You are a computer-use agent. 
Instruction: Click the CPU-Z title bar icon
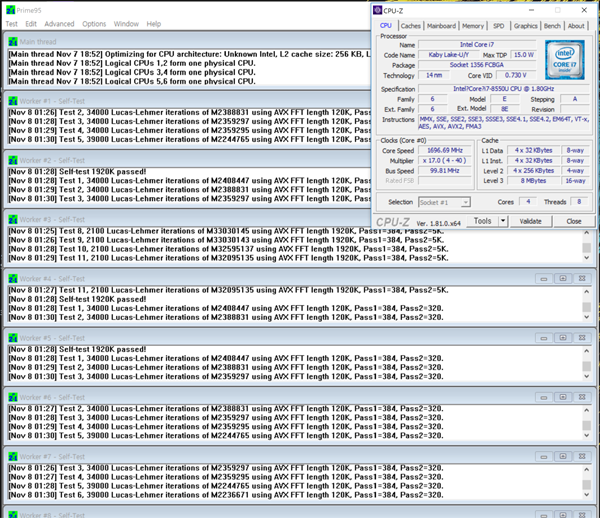(x=377, y=10)
